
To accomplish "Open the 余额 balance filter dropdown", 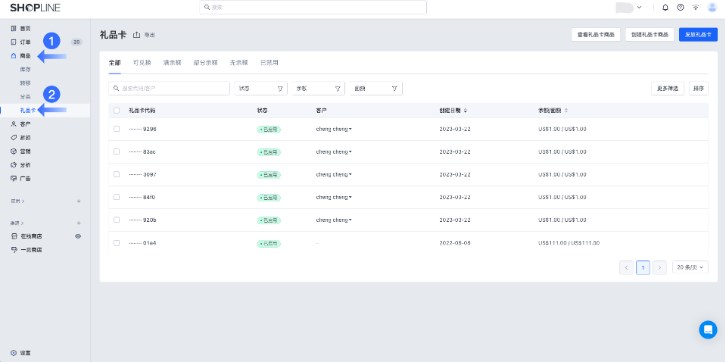I will [x=318, y=88].
